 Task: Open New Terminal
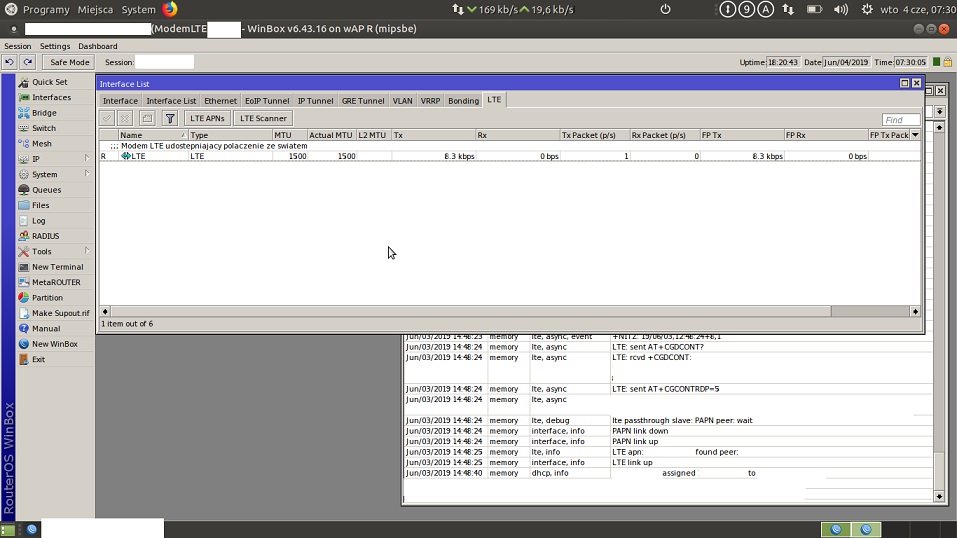click(x=57, y=267)
